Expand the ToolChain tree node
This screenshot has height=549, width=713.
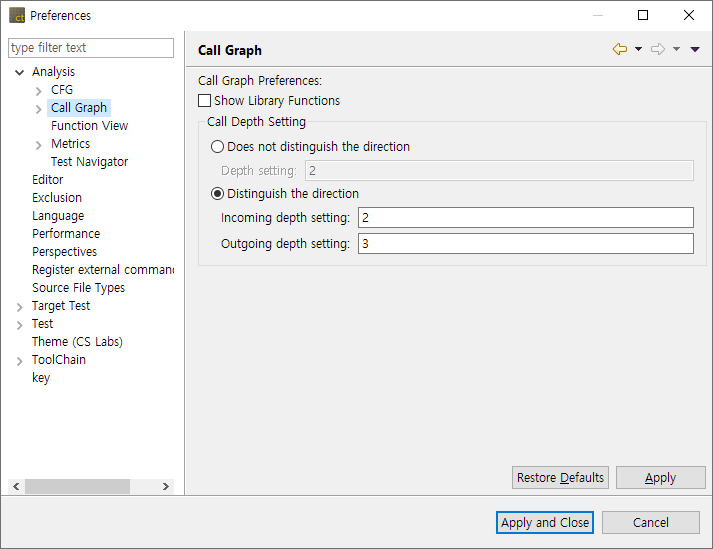point(20,361)
